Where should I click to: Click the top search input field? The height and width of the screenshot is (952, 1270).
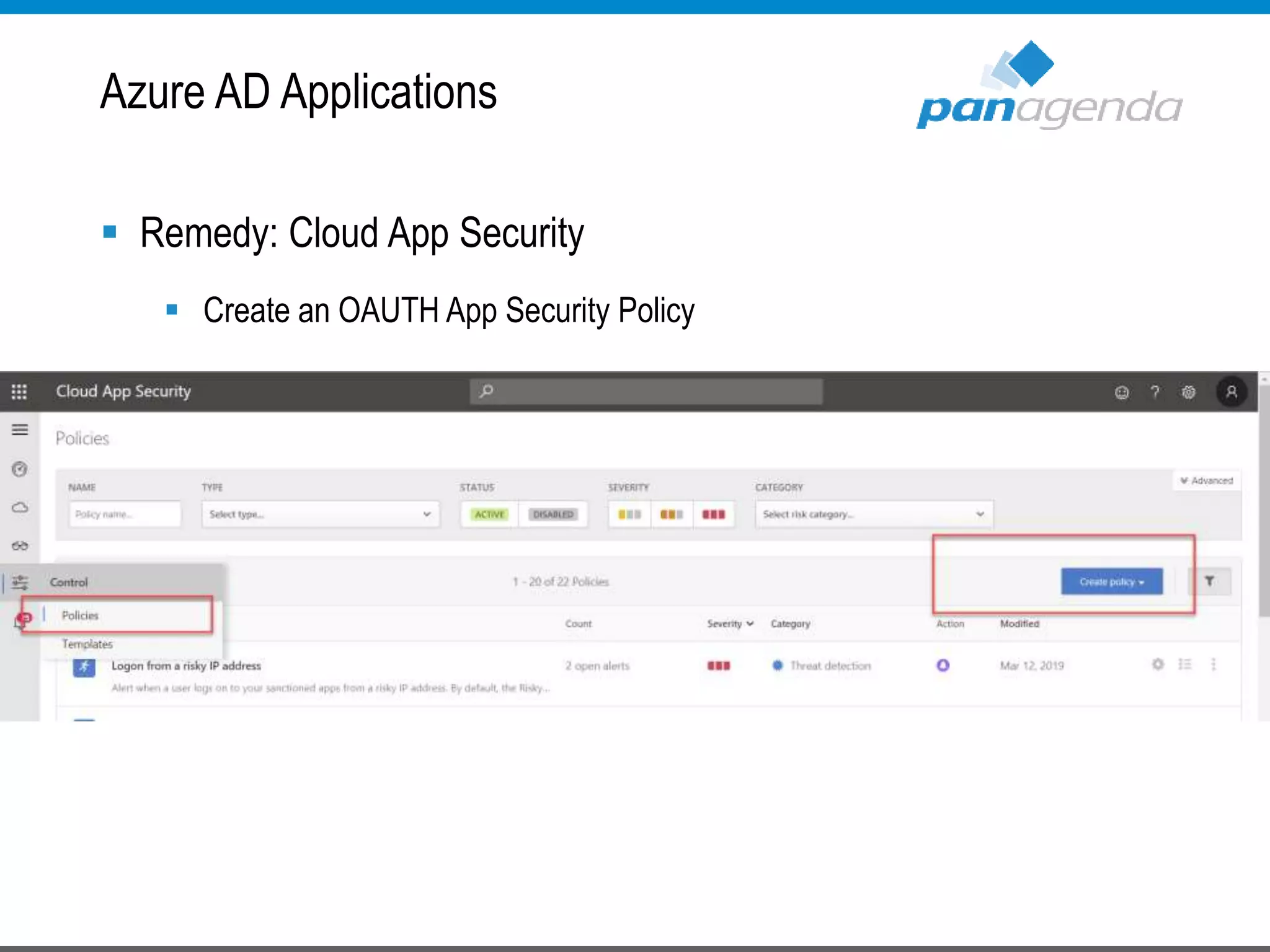click(x=646, y=391)
